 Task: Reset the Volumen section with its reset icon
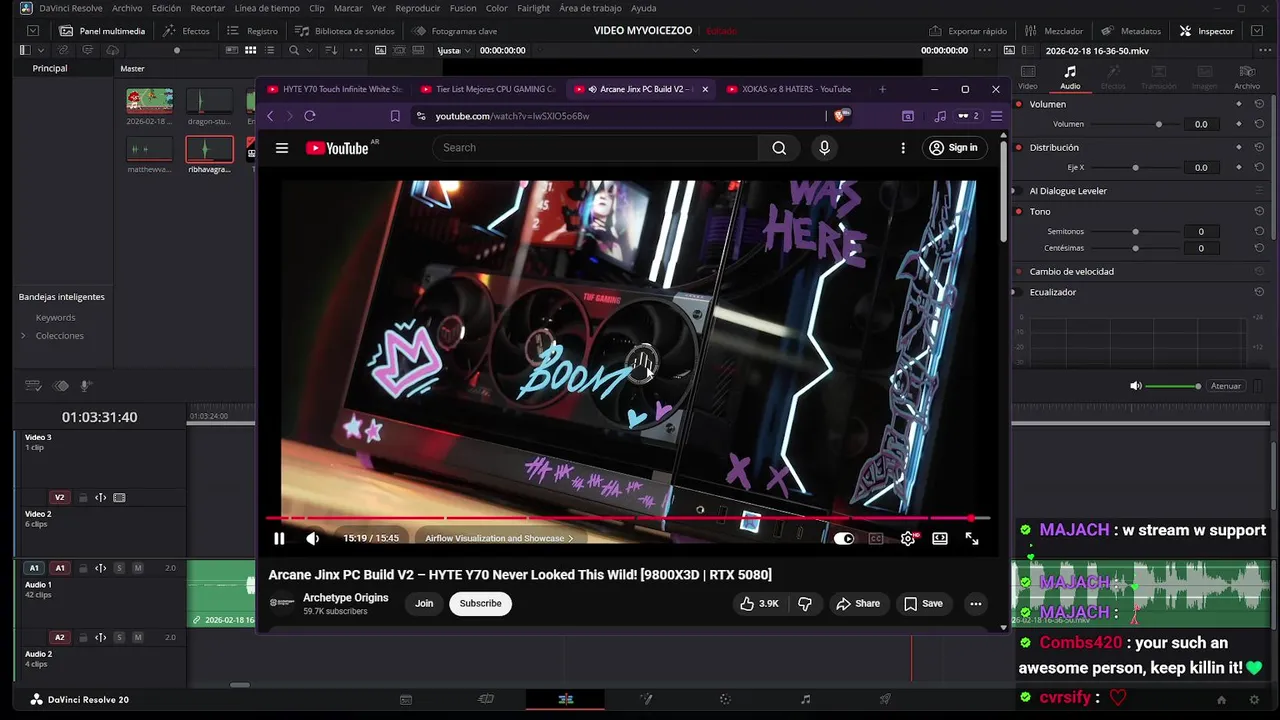click(x=1259, y=104)
